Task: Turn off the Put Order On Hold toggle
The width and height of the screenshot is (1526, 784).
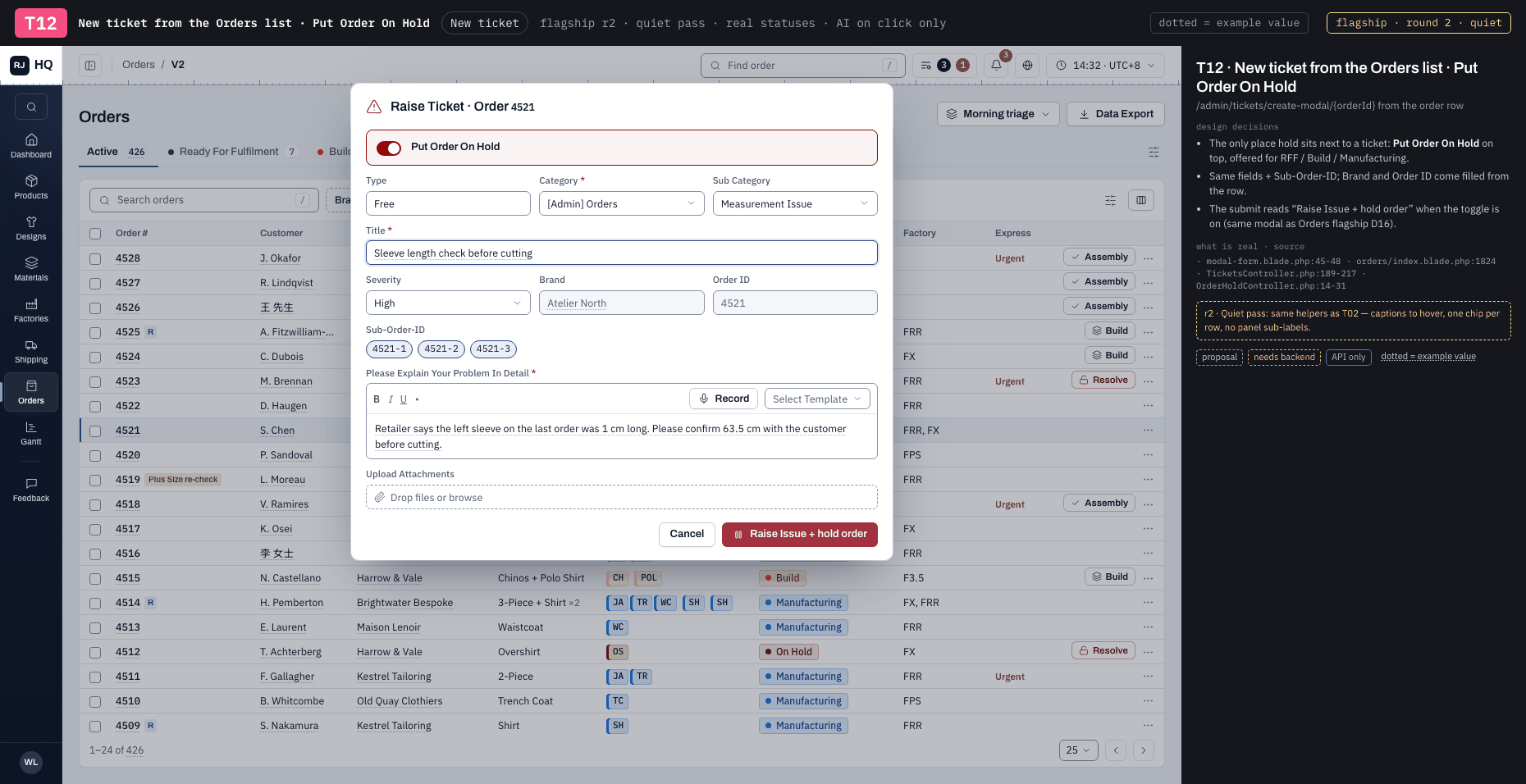Action: coord(389,148)
